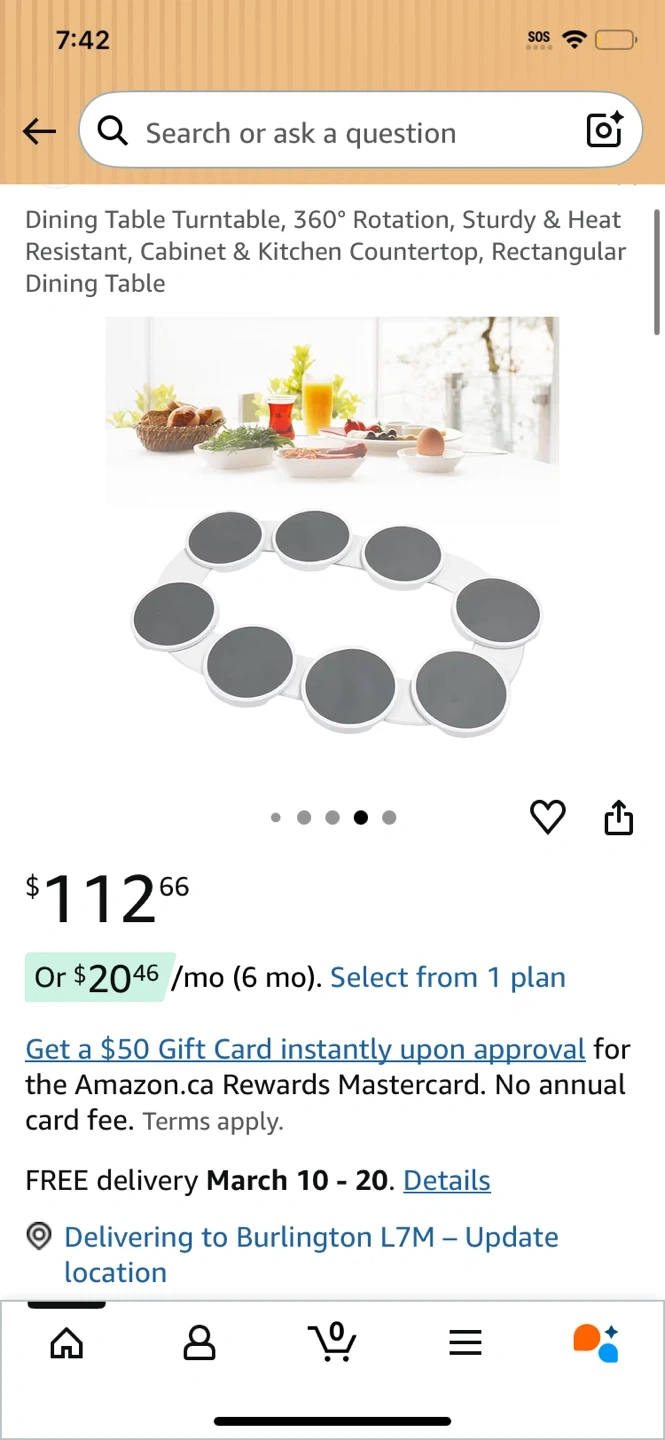665x1440 pixels.
Task: Tap the delivery location pin icon
Action: [39, 1237]
